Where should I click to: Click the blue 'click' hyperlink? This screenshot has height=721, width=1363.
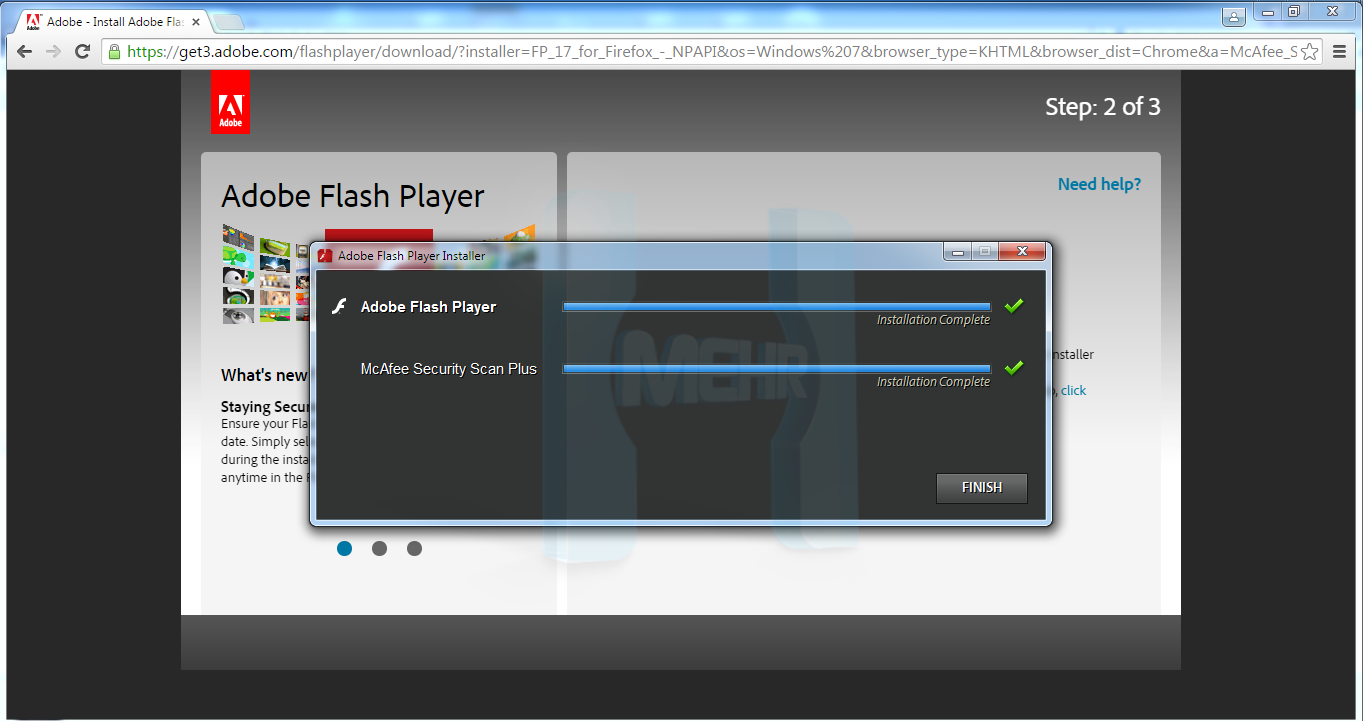click(1073, 390)
